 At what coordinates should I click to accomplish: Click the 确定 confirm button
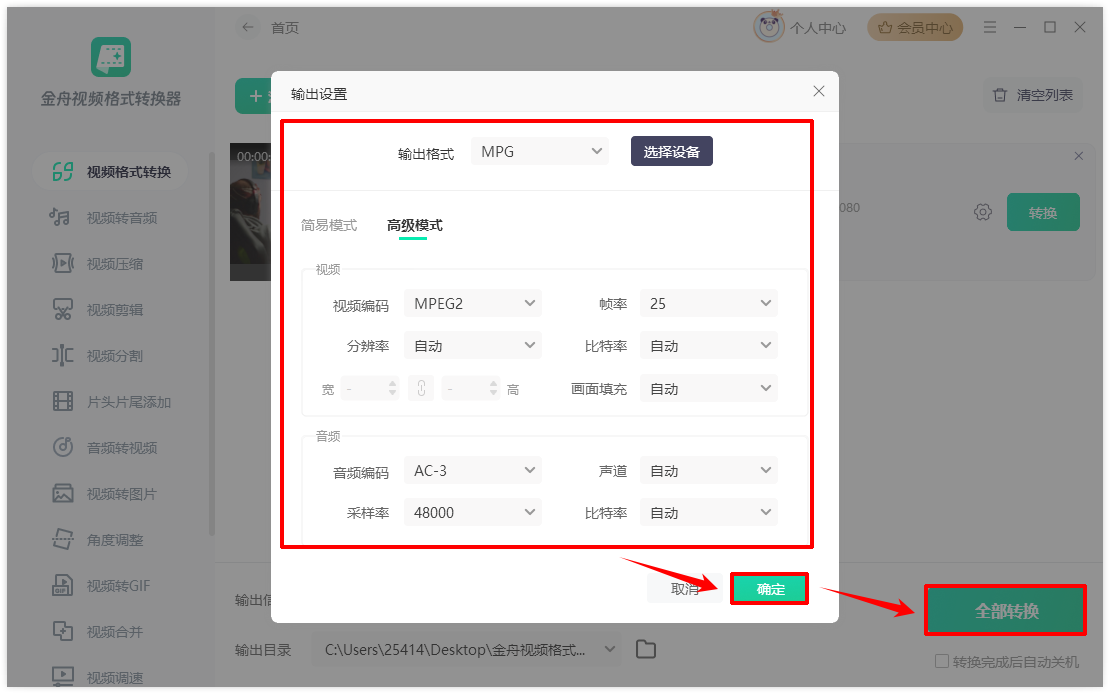click(x=769, y=588)
